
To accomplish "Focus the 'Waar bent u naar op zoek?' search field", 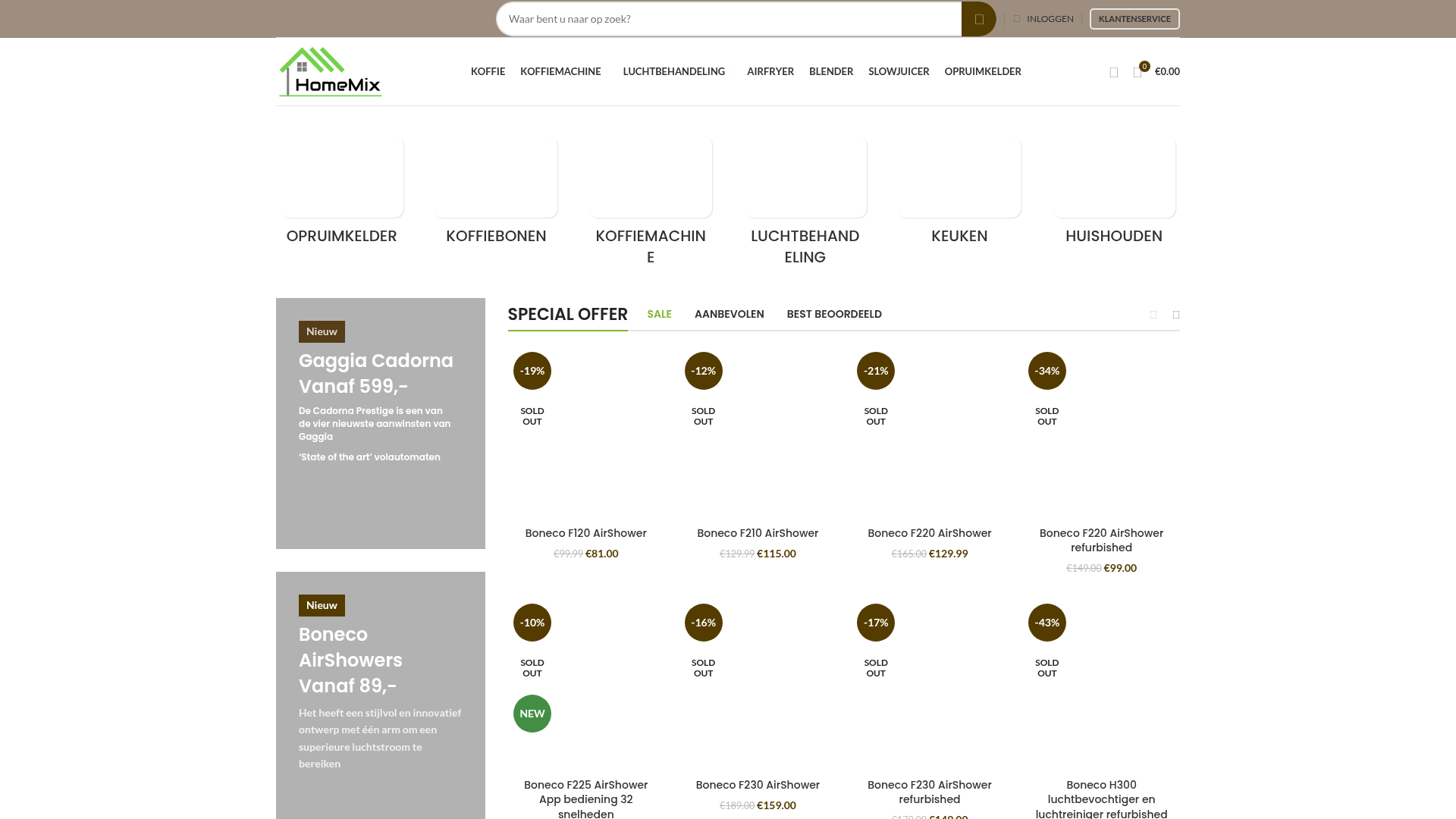I will tap(729, 19).
